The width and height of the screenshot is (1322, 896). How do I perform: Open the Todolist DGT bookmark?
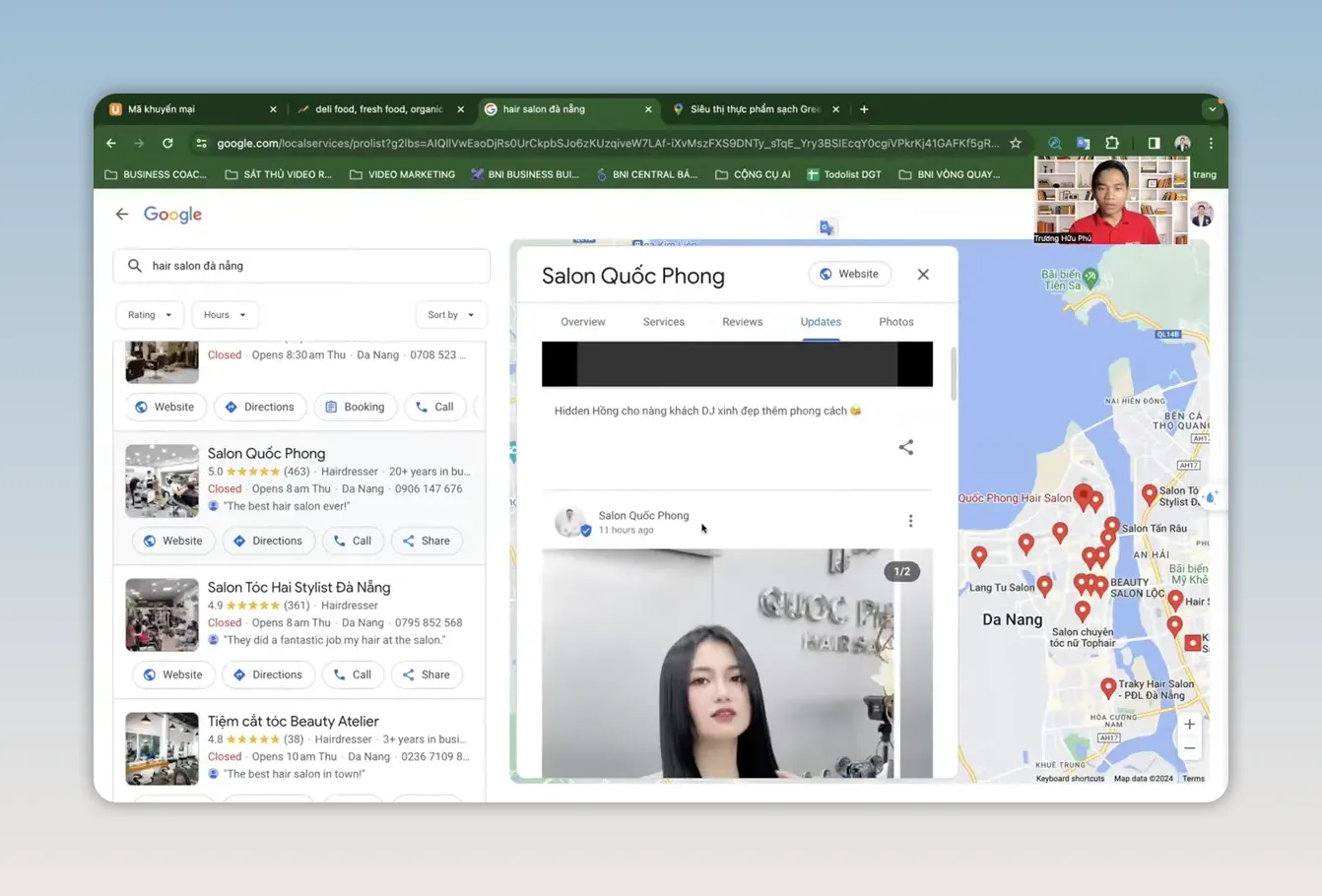(x=844, y=174)
